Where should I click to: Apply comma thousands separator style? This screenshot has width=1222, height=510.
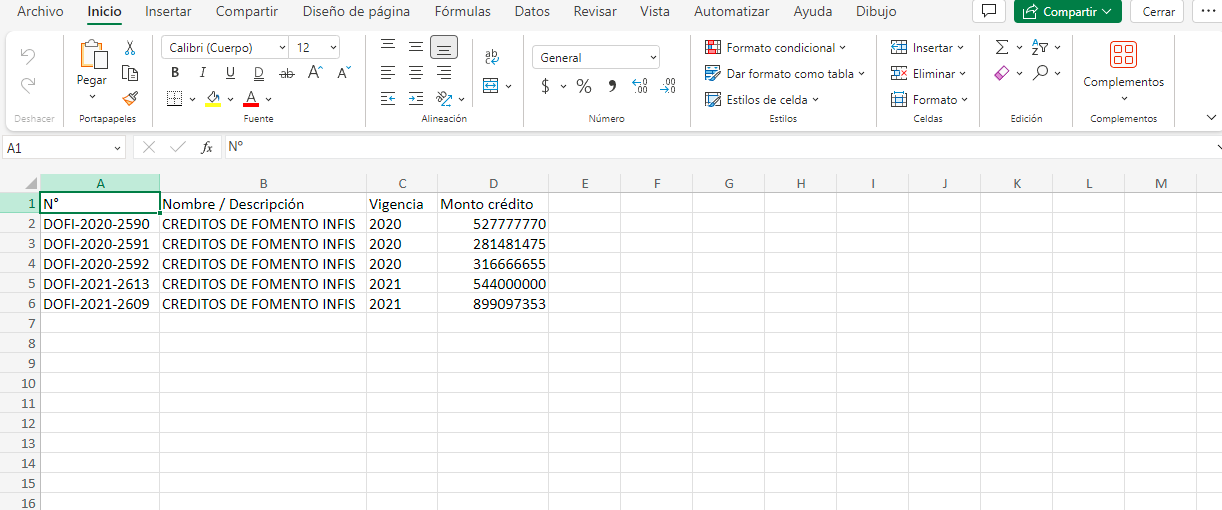coord(612,86)
